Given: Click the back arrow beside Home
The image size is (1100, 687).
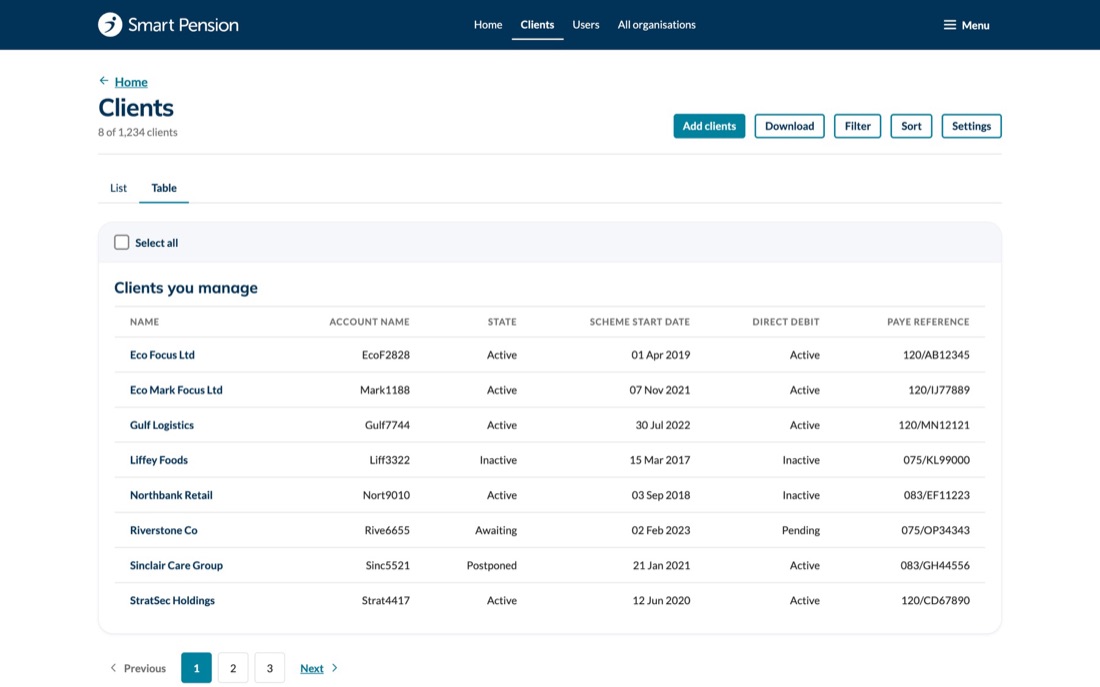Looking at the screenshot, I should point(104,81).
